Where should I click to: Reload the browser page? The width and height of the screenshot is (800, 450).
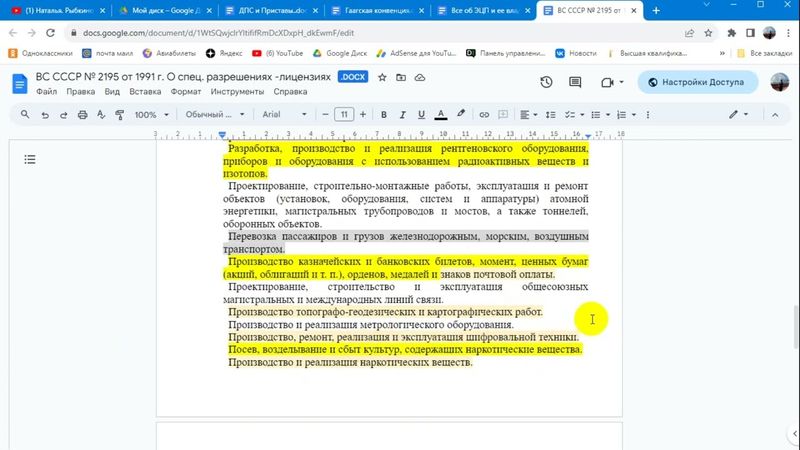[50, 33]
